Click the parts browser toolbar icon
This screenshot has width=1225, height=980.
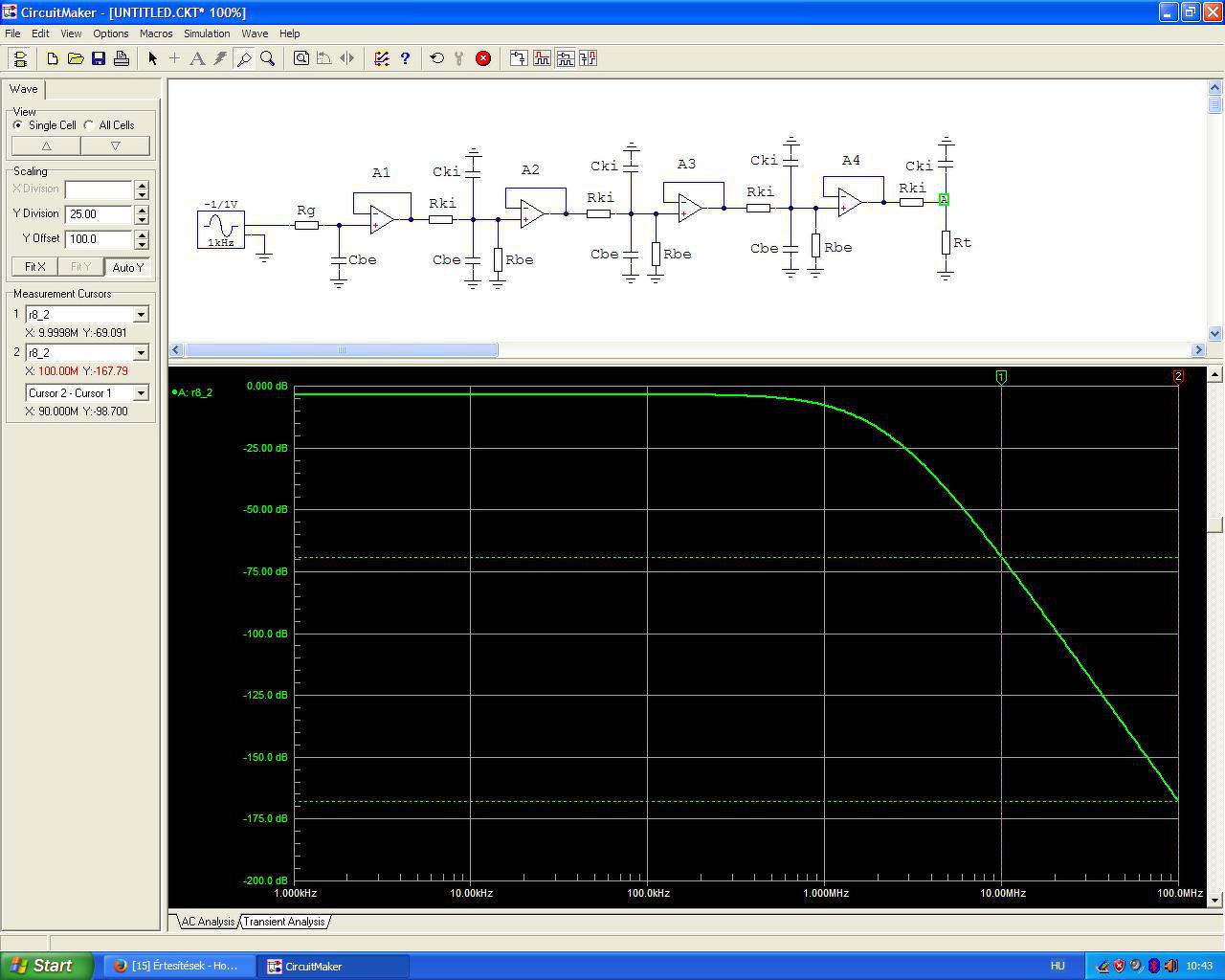coord(519,58)
